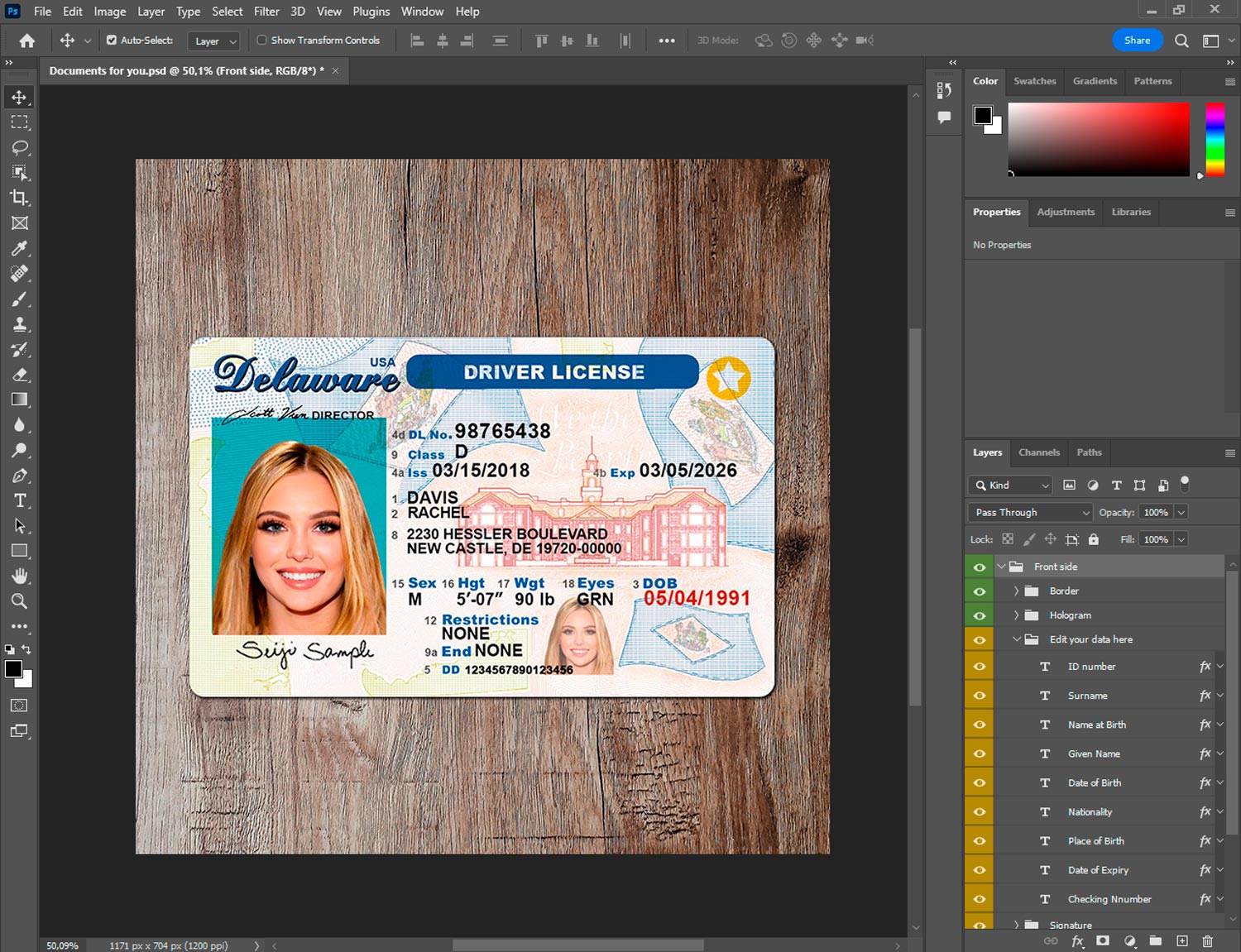Open the Swatches panel tab
This screenshot has height=952, width=1241.
1034,81
